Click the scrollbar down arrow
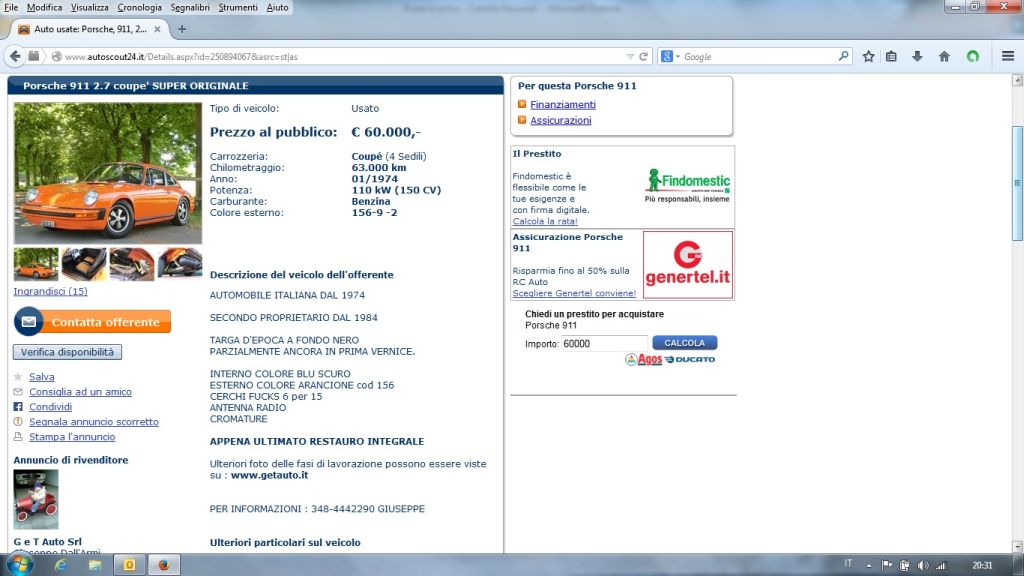 point(1017,547)
